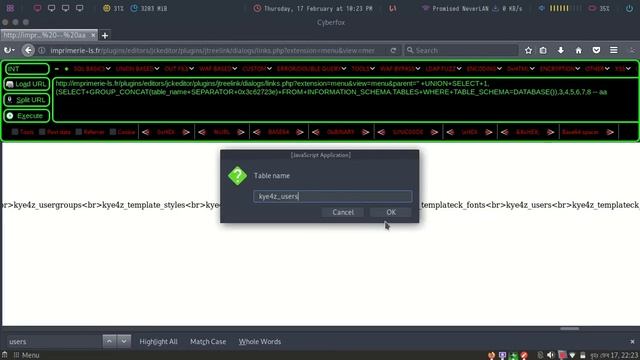Viewport: 640px width, 360px height.
Task: Click left arrow of &#xHEX encoder
Action: 504,132
